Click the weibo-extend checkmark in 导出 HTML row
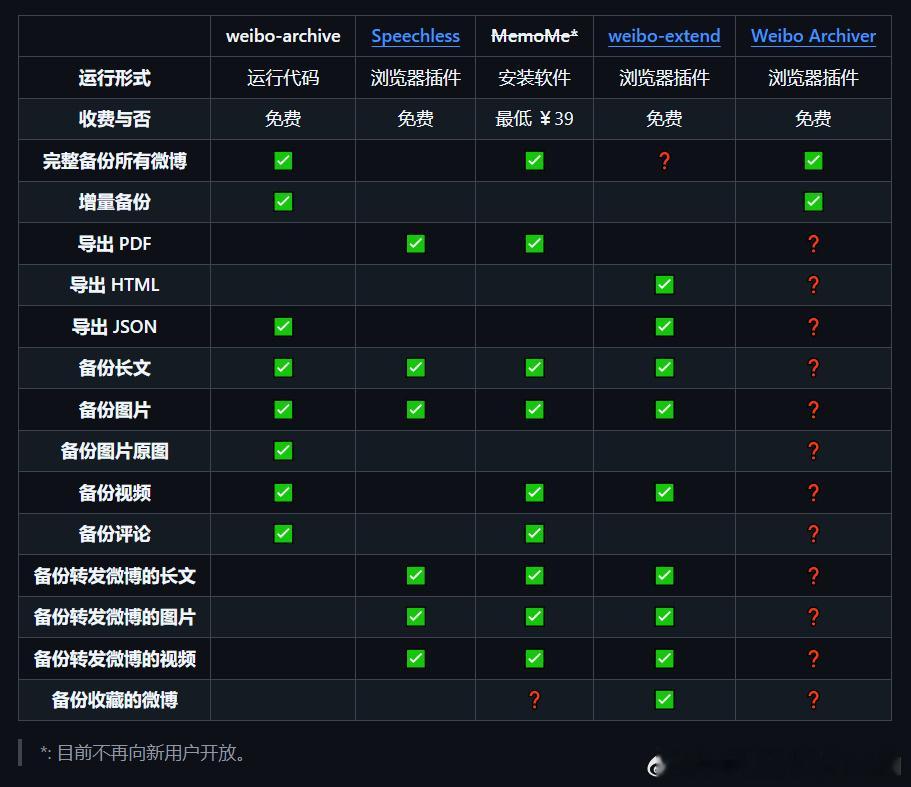The height and width of the screenshot is (787, 911). (x=664, y=285)
